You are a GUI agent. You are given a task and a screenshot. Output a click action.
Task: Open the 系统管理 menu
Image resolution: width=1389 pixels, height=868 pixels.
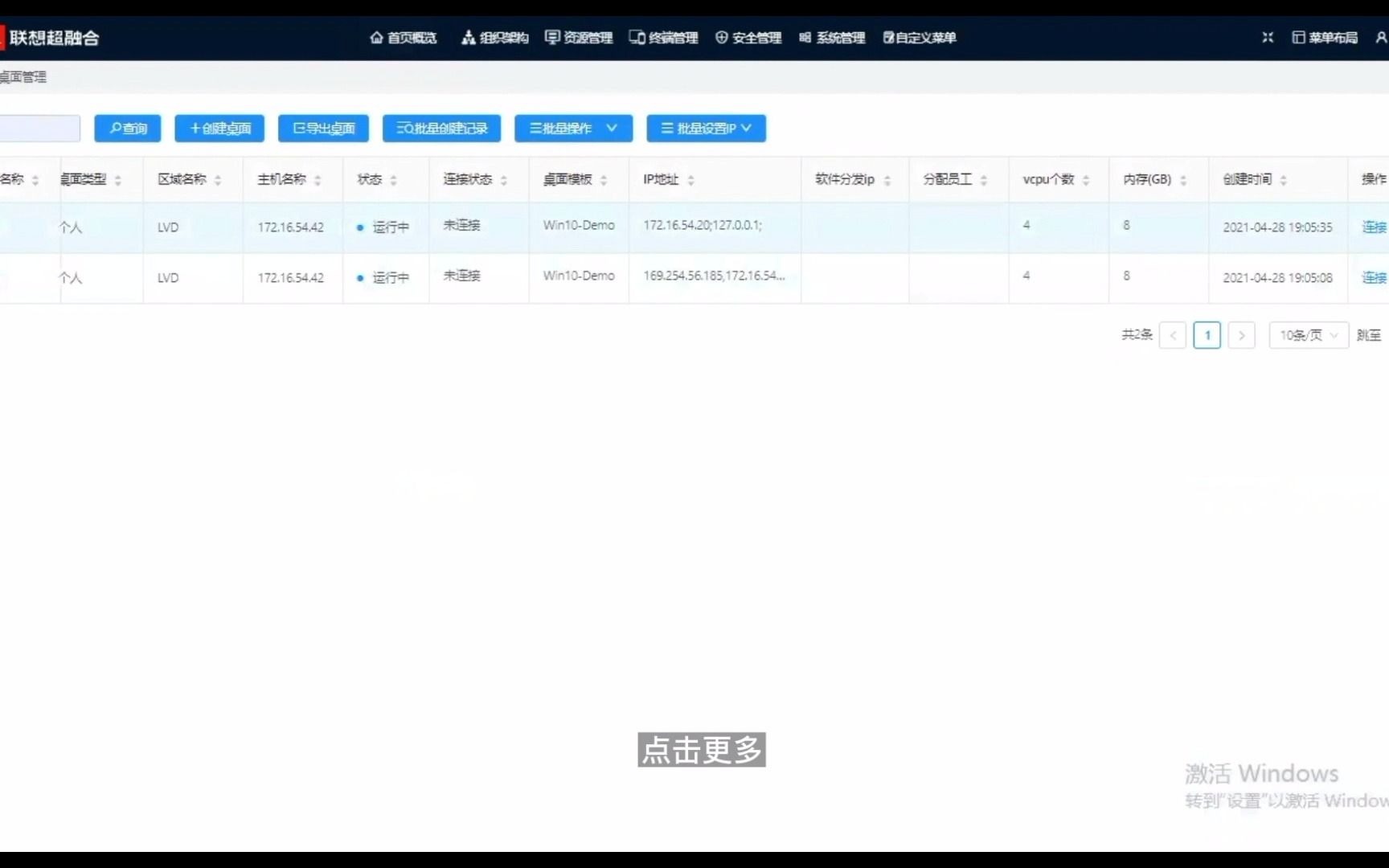click(833, 38)
